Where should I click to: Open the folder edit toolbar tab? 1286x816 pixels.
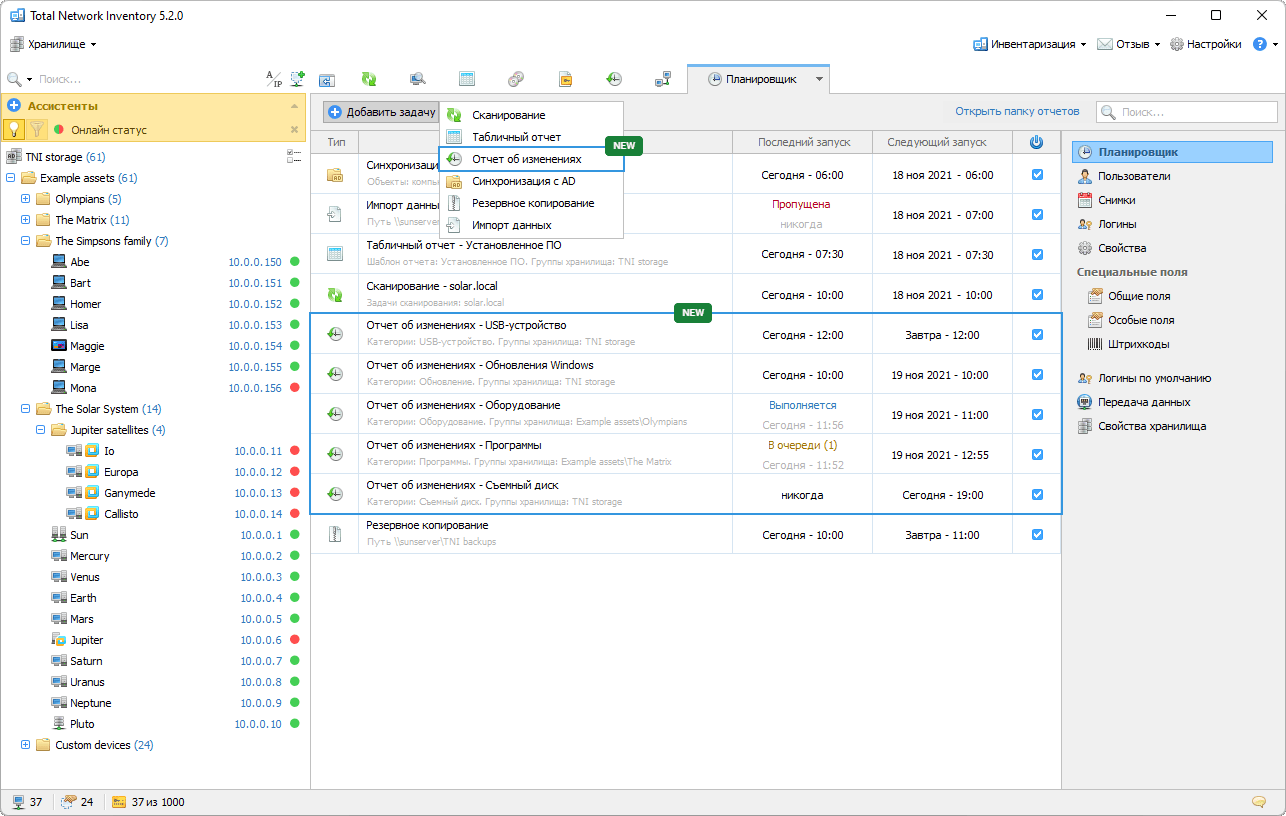click(565, 79)
